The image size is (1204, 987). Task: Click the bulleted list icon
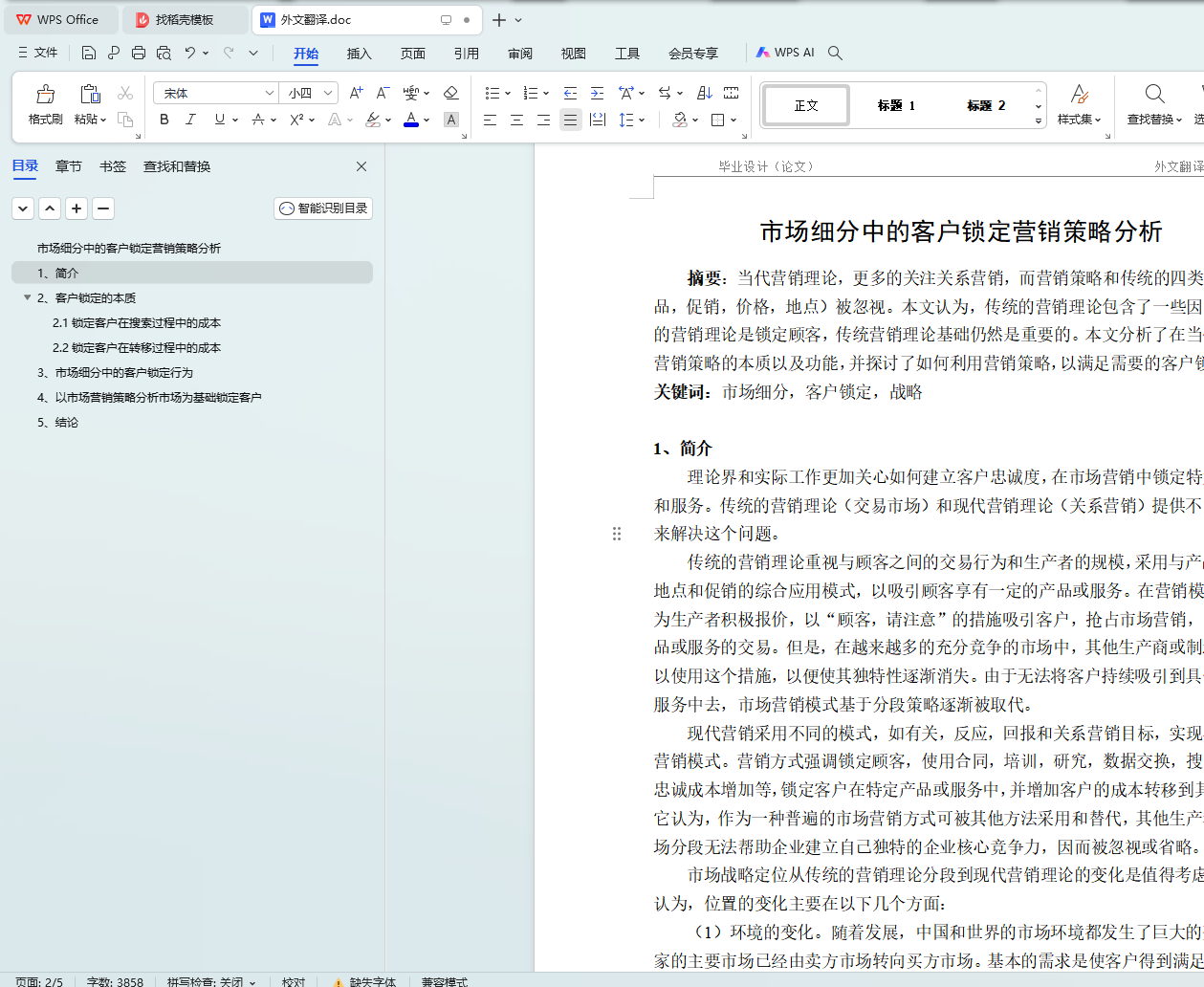[x=492, y=93]
